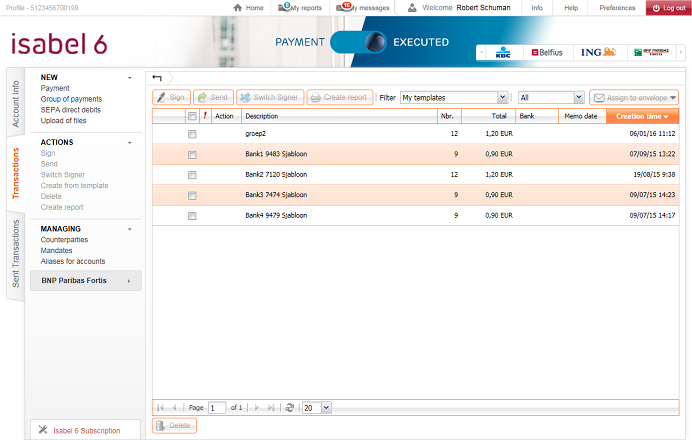Expand the BNP Paribas Fortis panel

[x=86, y=281]
